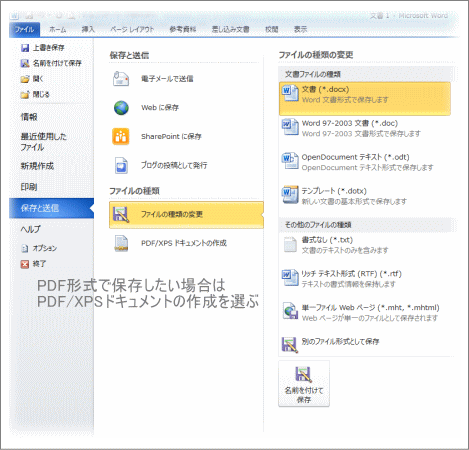Click the 電子メールで送信 envelope icon

point(121,79)
